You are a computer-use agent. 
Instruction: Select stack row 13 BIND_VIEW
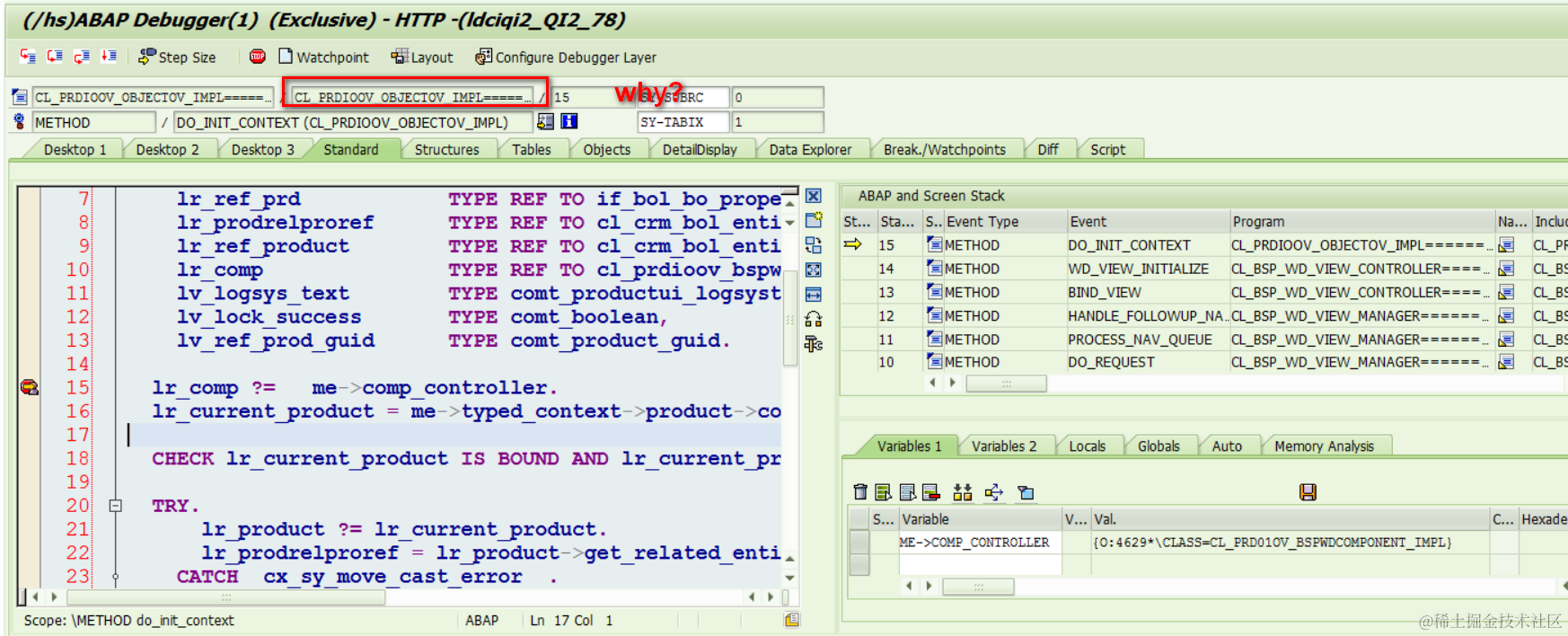[1203, 292]
